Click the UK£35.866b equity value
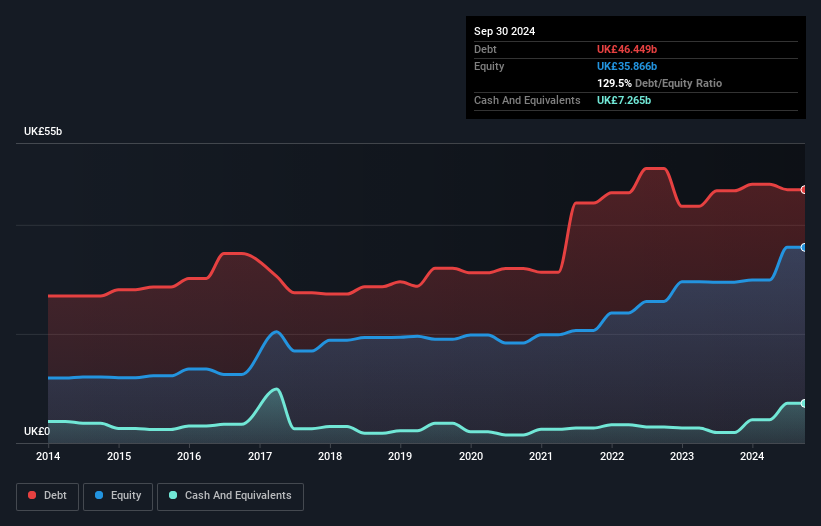Image resolution: width=821 pixels, height=526 pixels. pos(627,66)
